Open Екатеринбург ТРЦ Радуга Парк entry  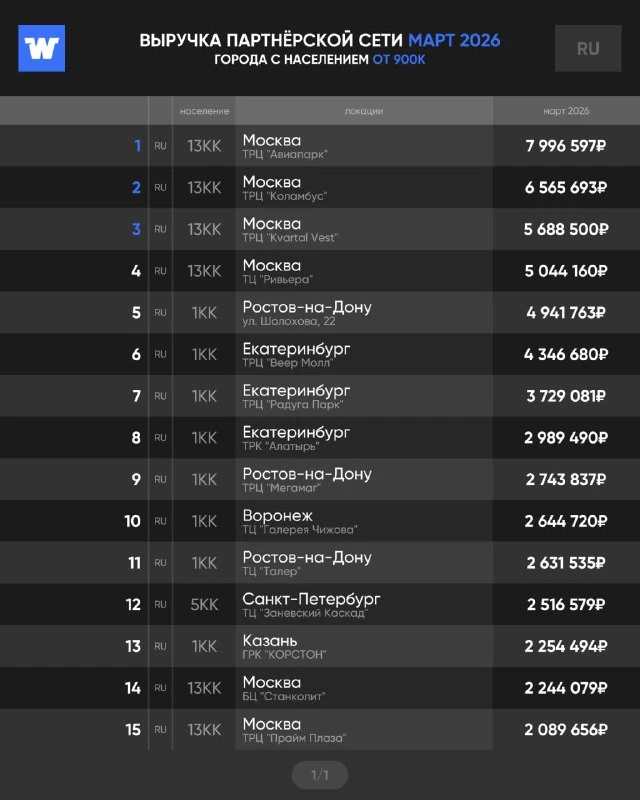320,396
